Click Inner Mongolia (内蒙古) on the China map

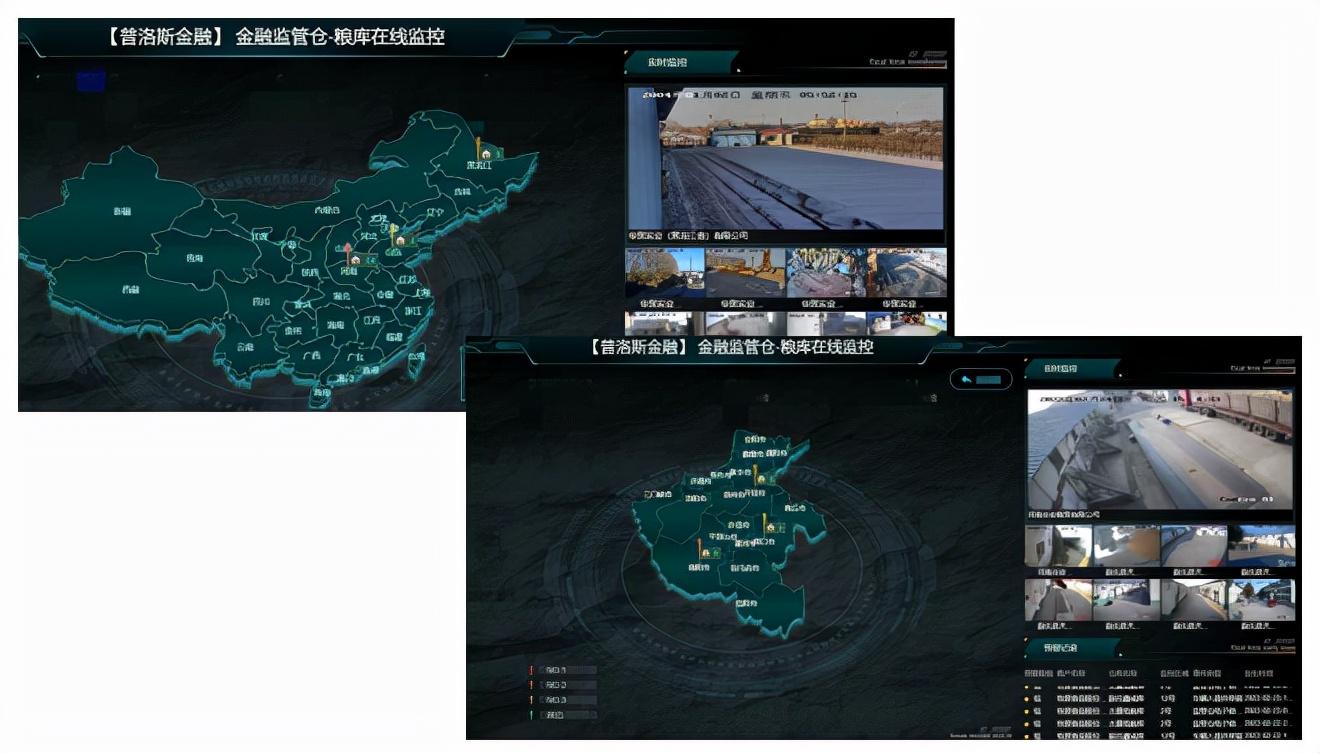coord(326,210)
